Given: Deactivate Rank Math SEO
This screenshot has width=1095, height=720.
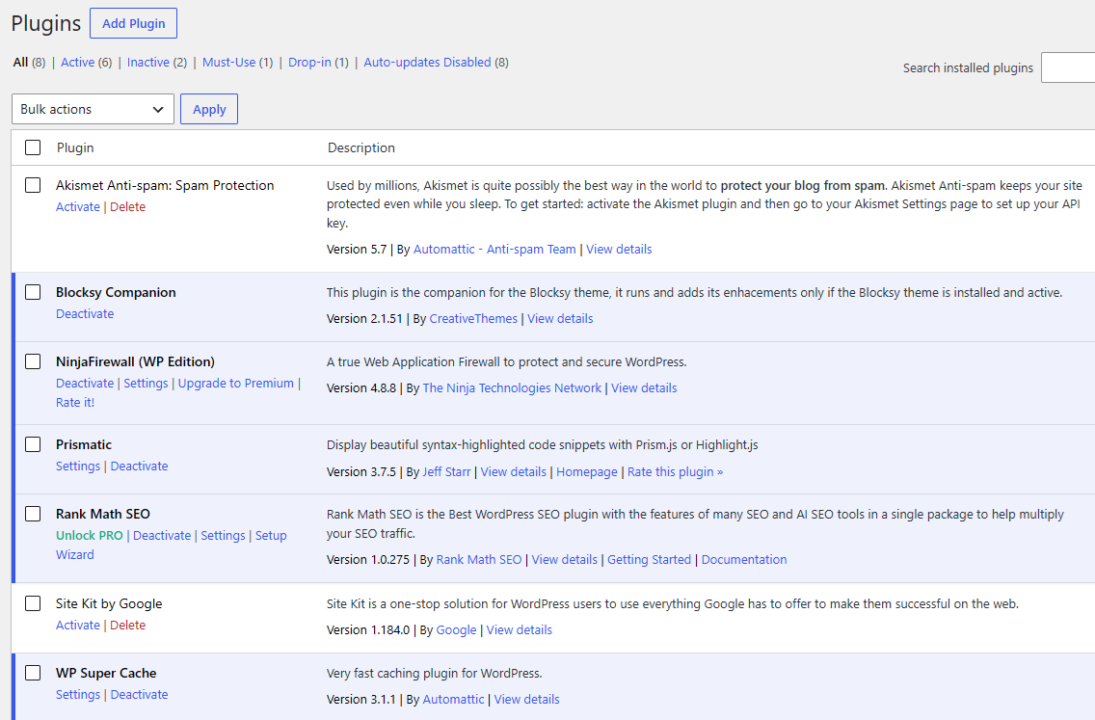Looking at the screenshot, I should pos(162,536).
